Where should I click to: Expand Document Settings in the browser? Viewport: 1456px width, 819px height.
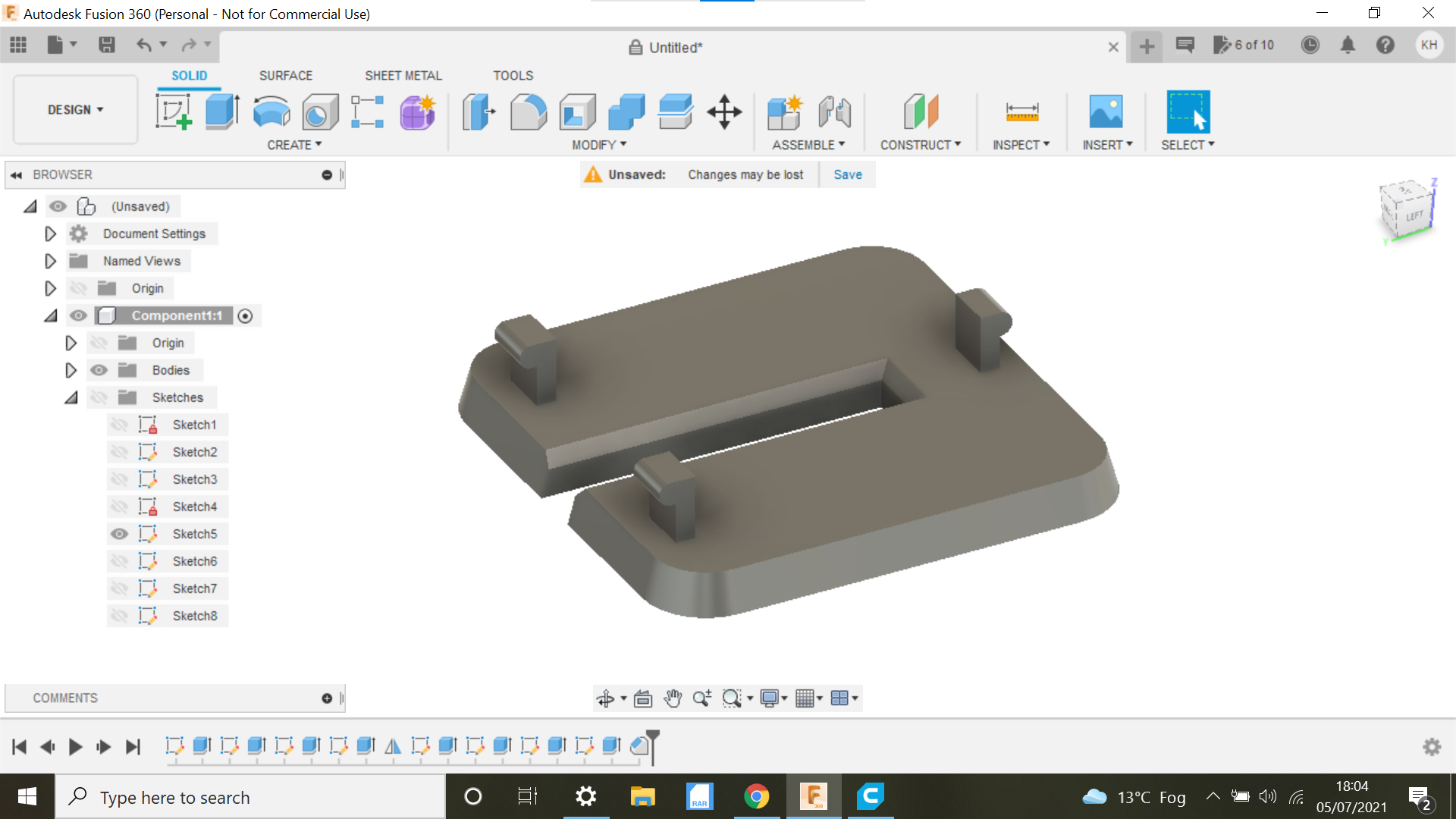50,234
